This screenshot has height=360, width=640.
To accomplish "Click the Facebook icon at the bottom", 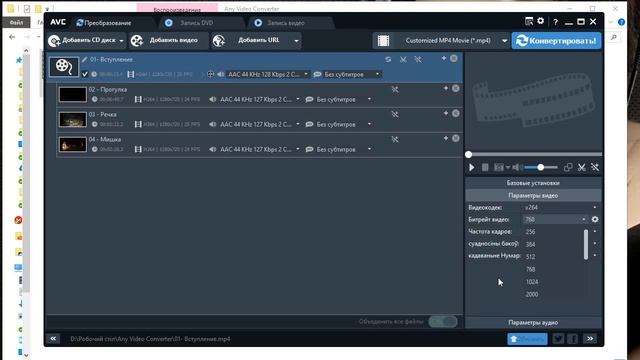I will [572, 338].
